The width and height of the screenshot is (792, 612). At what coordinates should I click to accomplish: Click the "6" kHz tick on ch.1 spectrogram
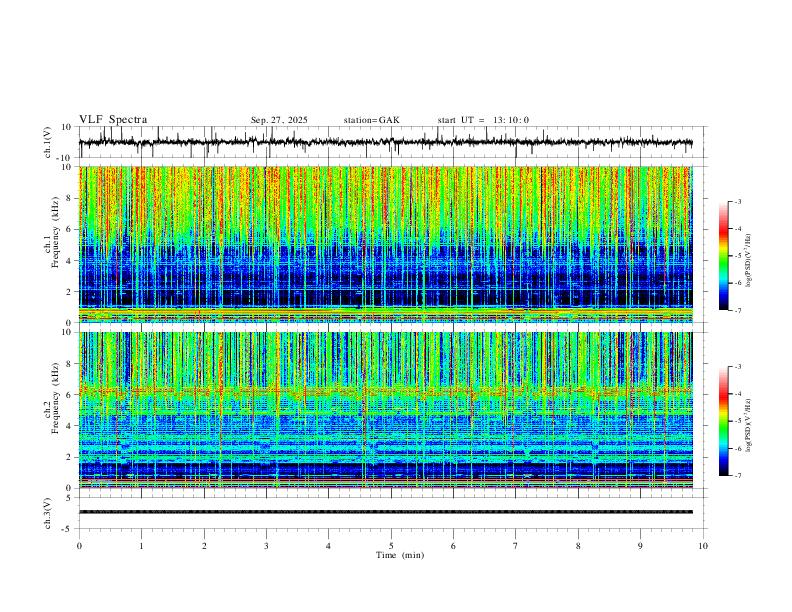pyautogui.click(x=71, y=229)
